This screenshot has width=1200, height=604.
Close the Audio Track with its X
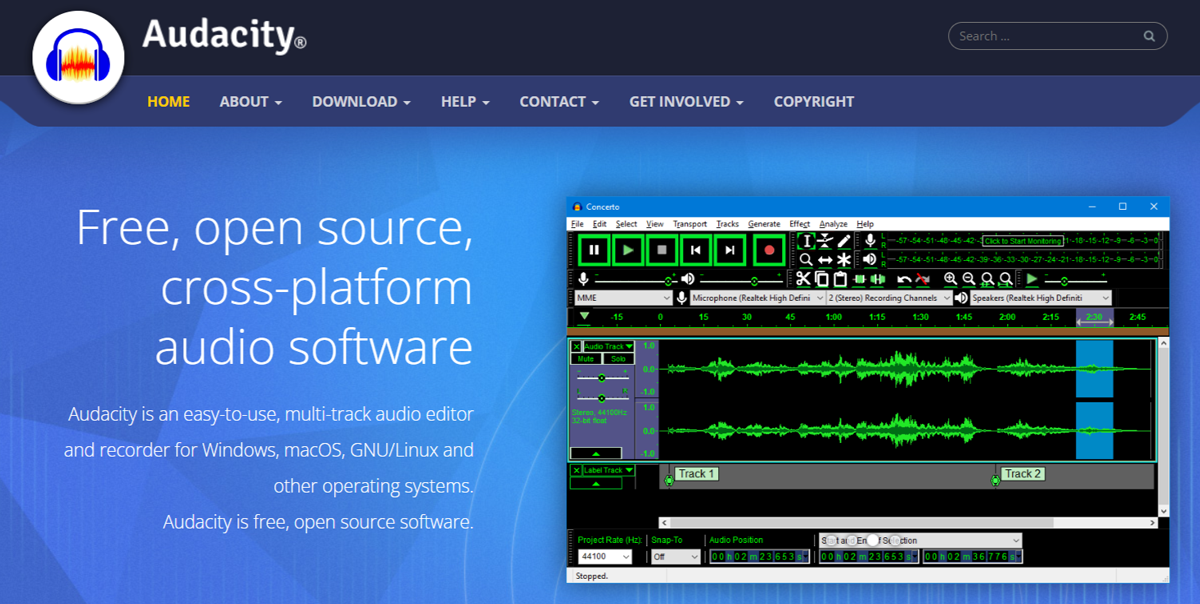pyautogui.click(x=576, y=347)
